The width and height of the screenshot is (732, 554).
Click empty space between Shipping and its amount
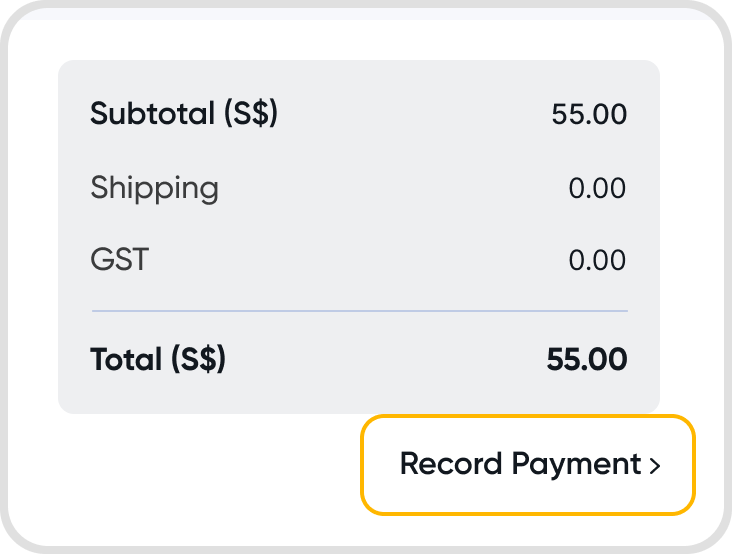coord(390,188)
